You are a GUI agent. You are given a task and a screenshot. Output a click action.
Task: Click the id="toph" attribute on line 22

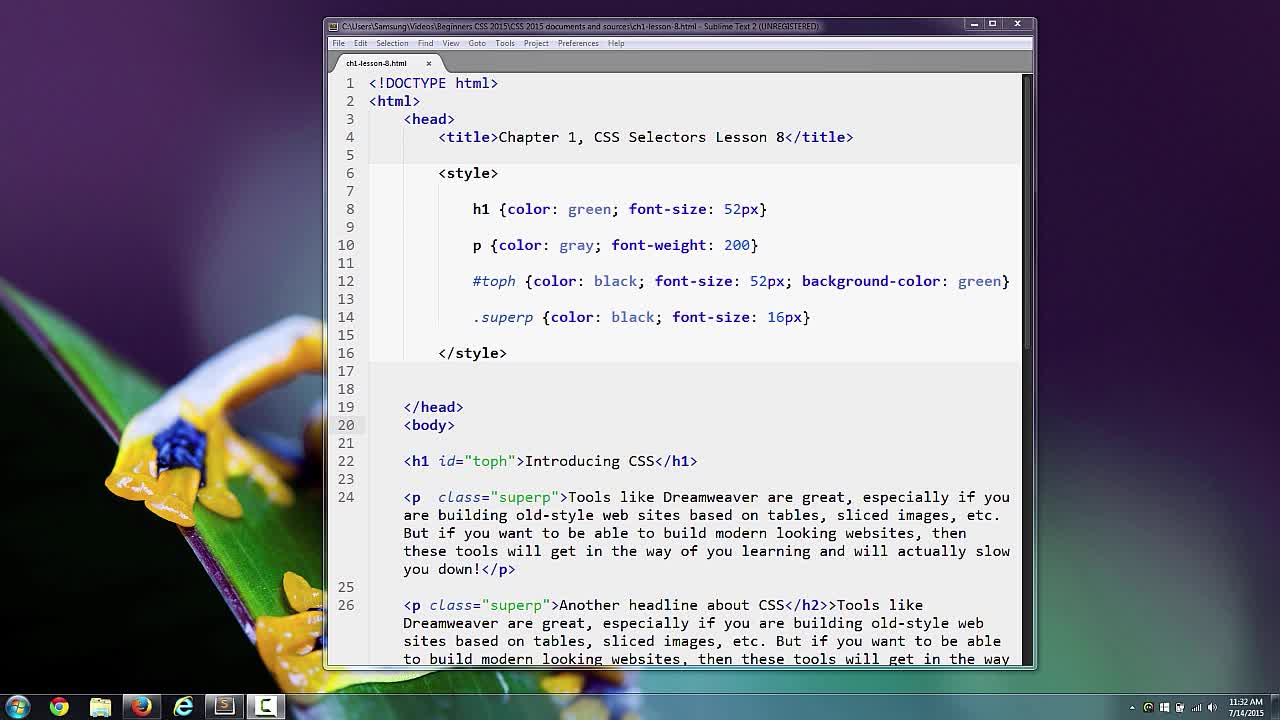[x=477, y=461]
